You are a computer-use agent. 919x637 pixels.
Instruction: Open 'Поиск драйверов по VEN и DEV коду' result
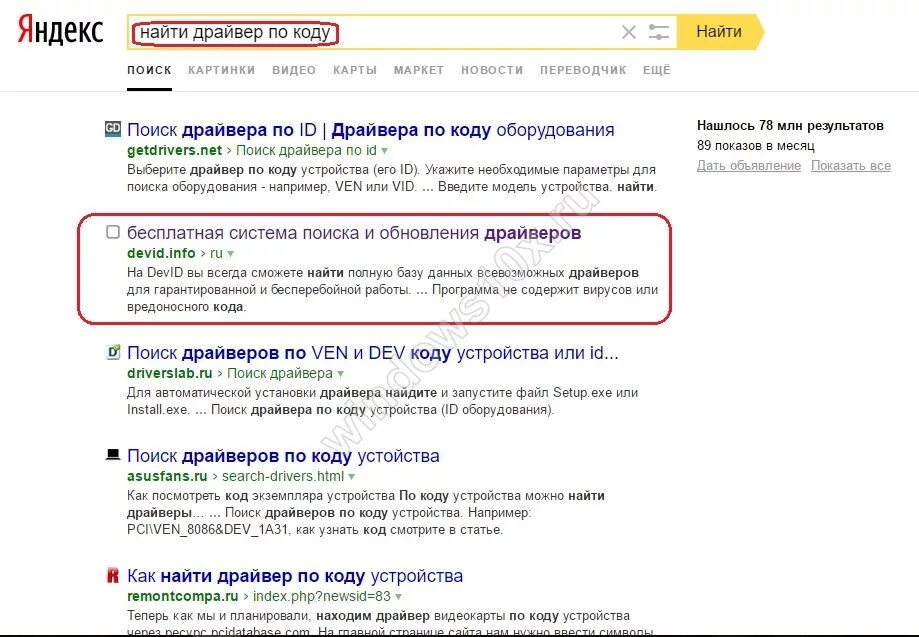tap(373, 353)
